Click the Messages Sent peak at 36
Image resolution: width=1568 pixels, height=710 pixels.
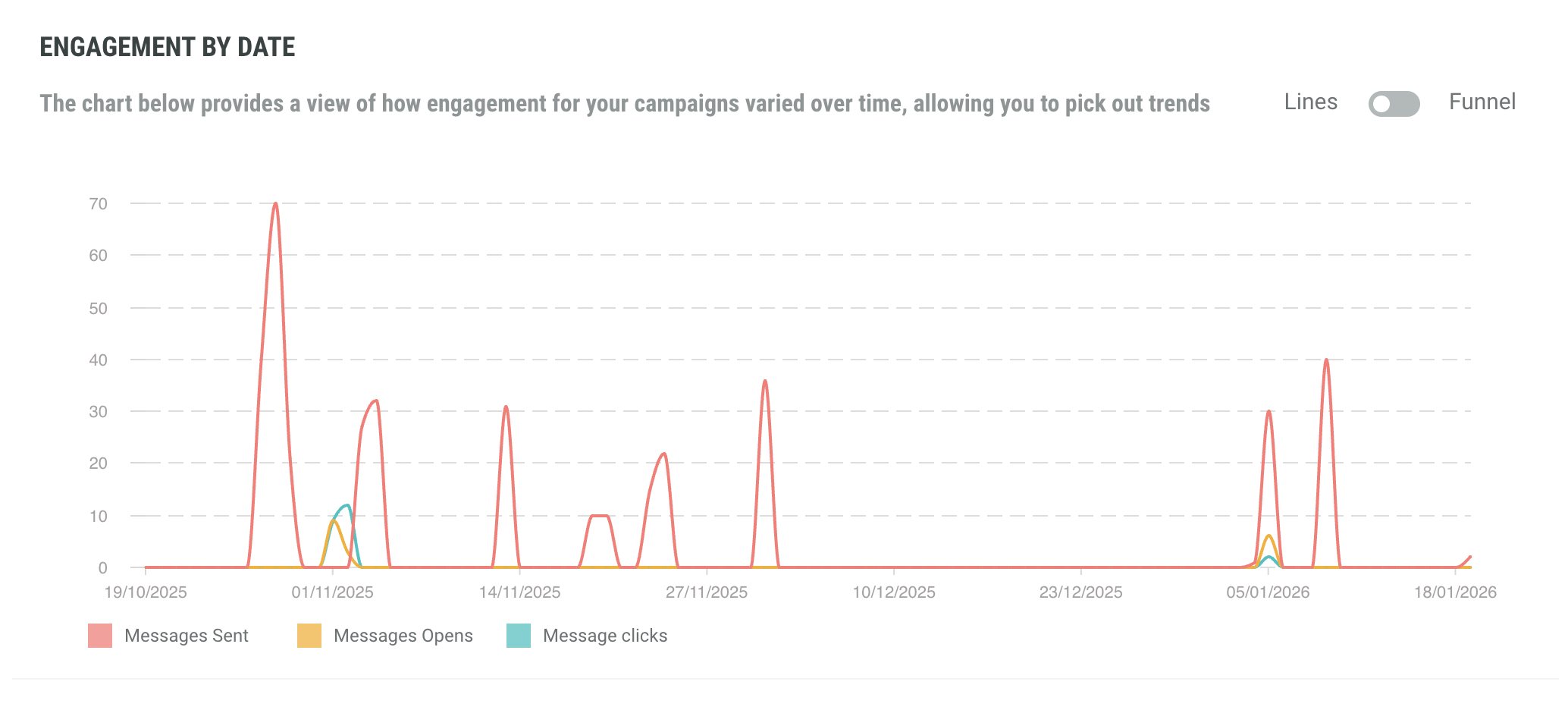(x=765, y=381)
